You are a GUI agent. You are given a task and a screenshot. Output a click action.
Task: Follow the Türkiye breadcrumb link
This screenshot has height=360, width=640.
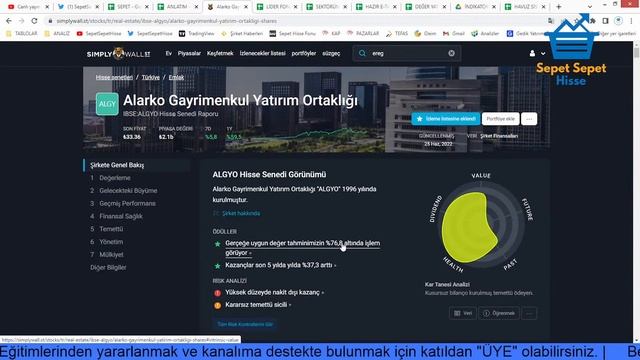tap(151, 77)
